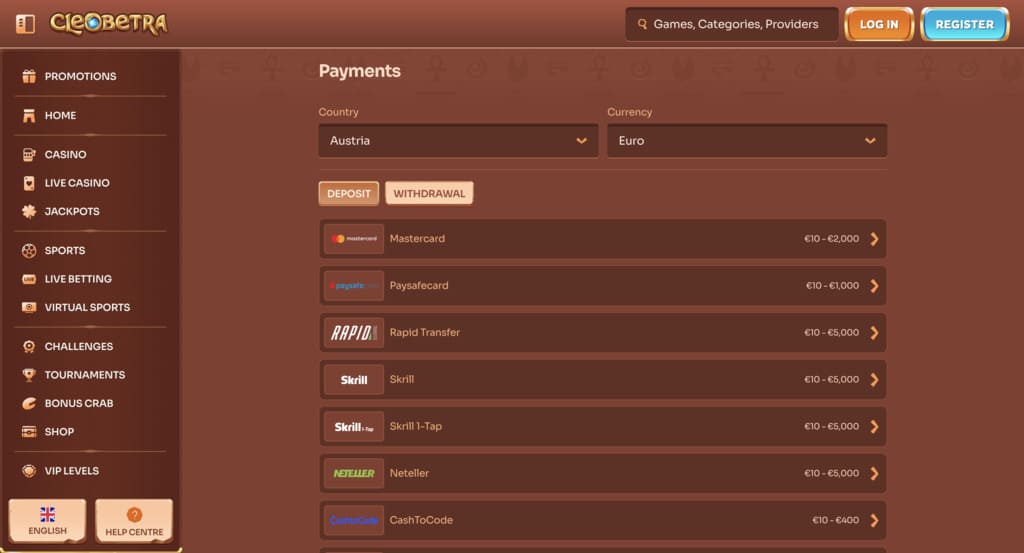Click the Casino slot icon
The height and width of the screenshot is (553, 1024).
click(29, 155)
